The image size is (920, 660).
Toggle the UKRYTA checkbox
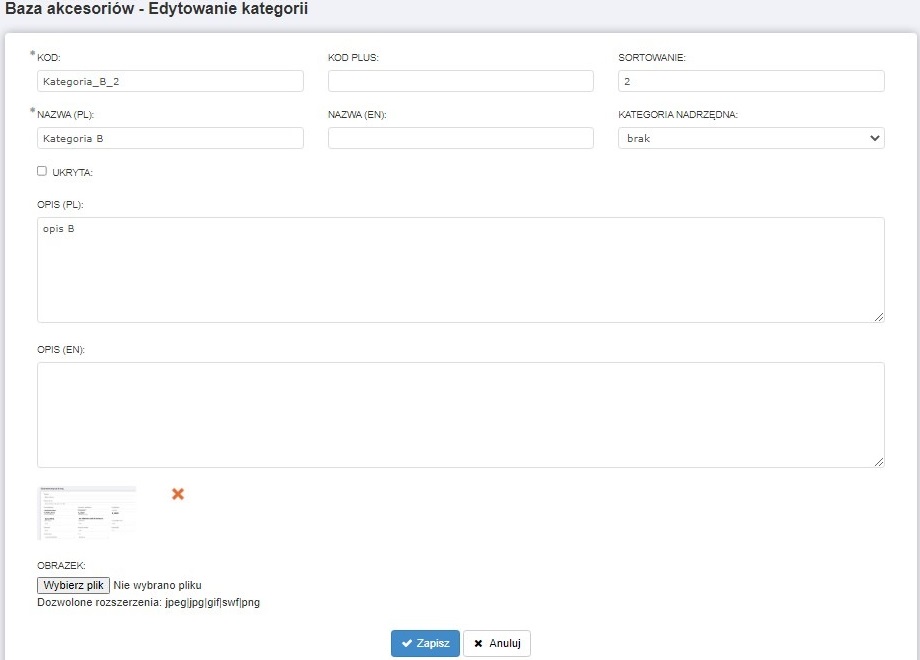pyautogui.click(x=42, y=171)
